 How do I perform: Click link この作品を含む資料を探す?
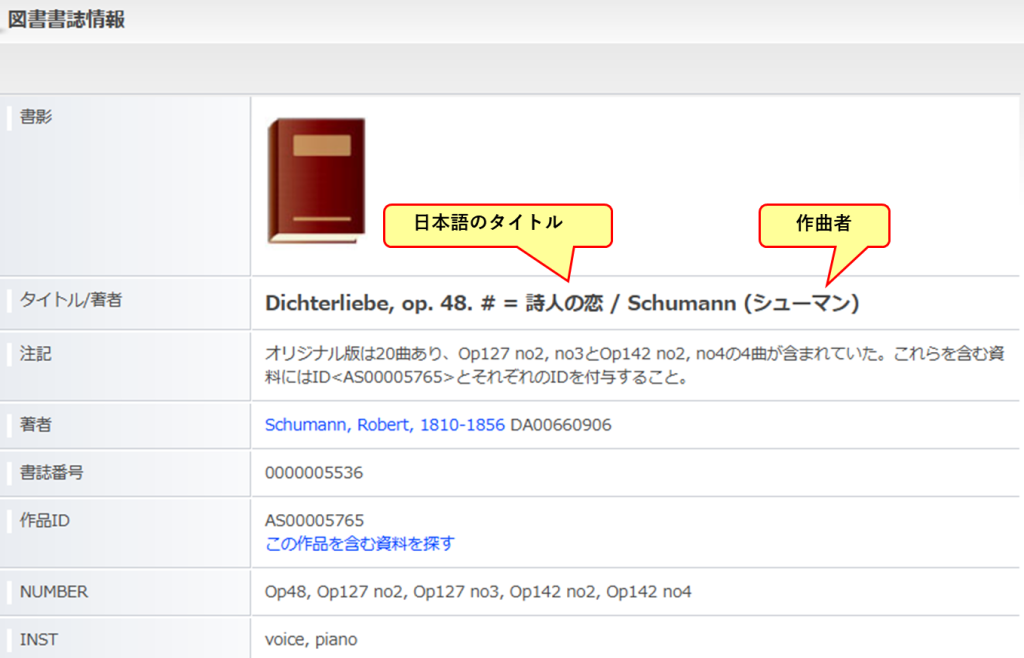[359, 543]
